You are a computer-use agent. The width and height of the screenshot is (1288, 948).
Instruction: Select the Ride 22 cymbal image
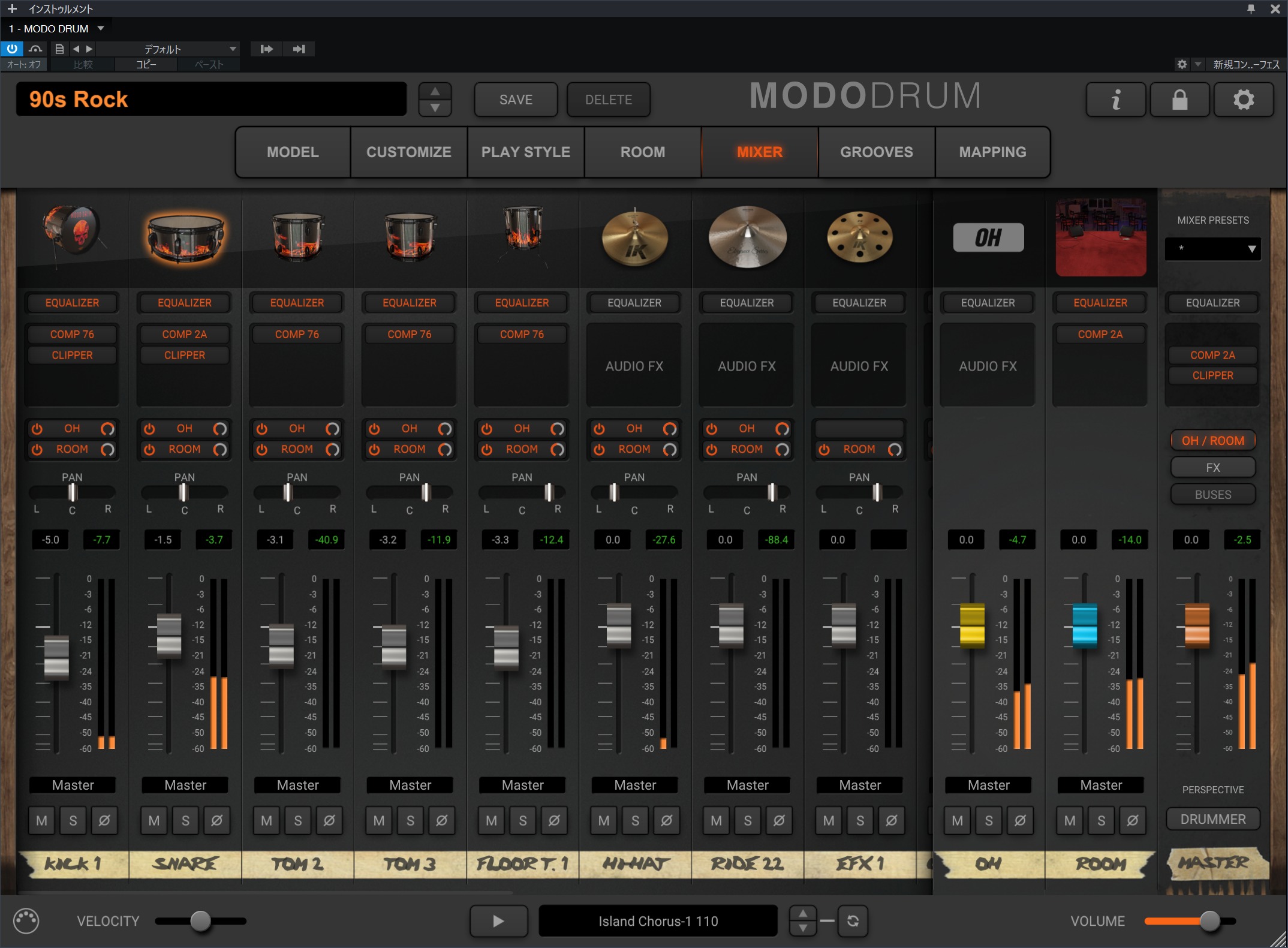[747, 237]
